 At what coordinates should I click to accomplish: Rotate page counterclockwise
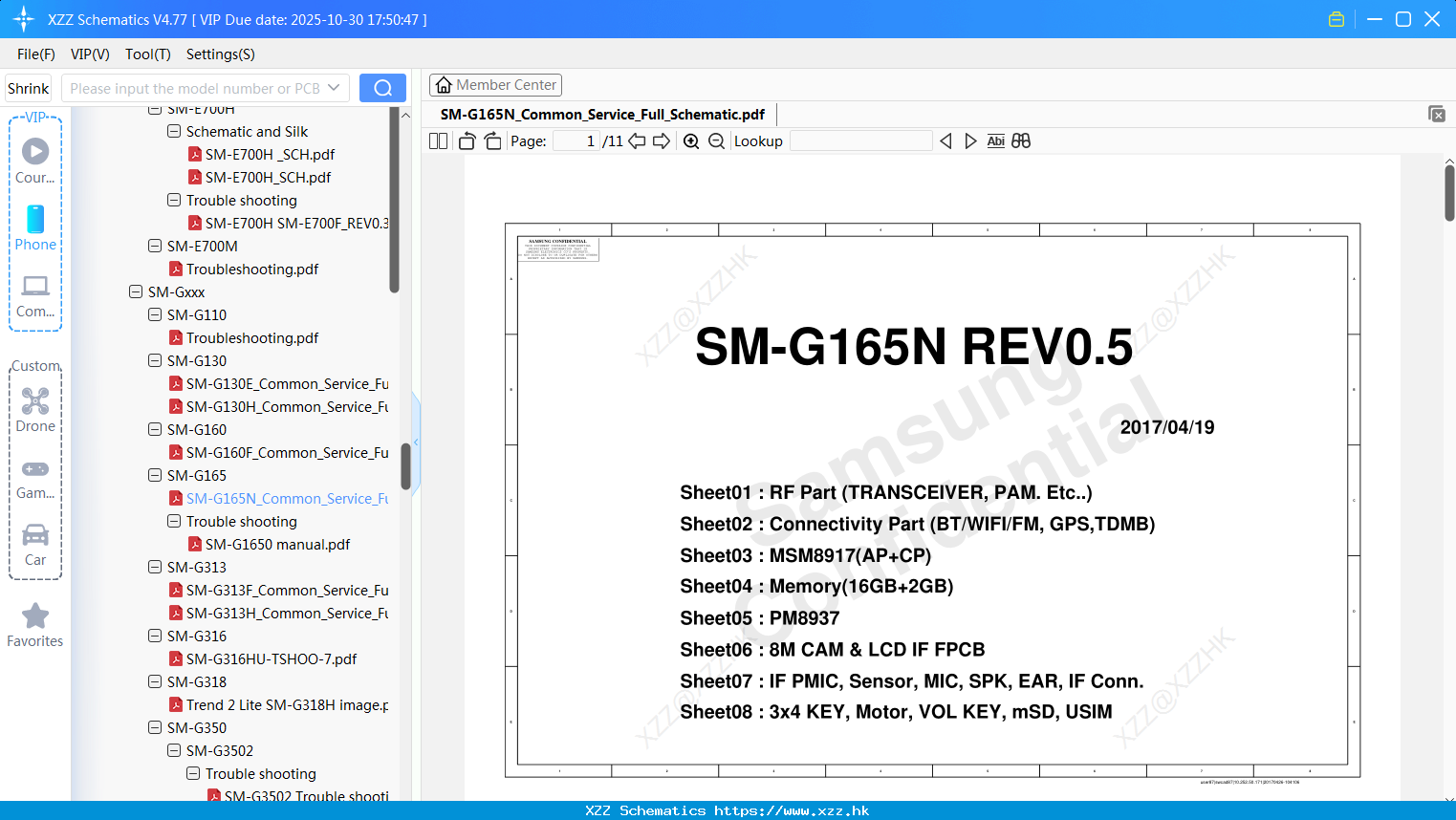coord(467,140)
